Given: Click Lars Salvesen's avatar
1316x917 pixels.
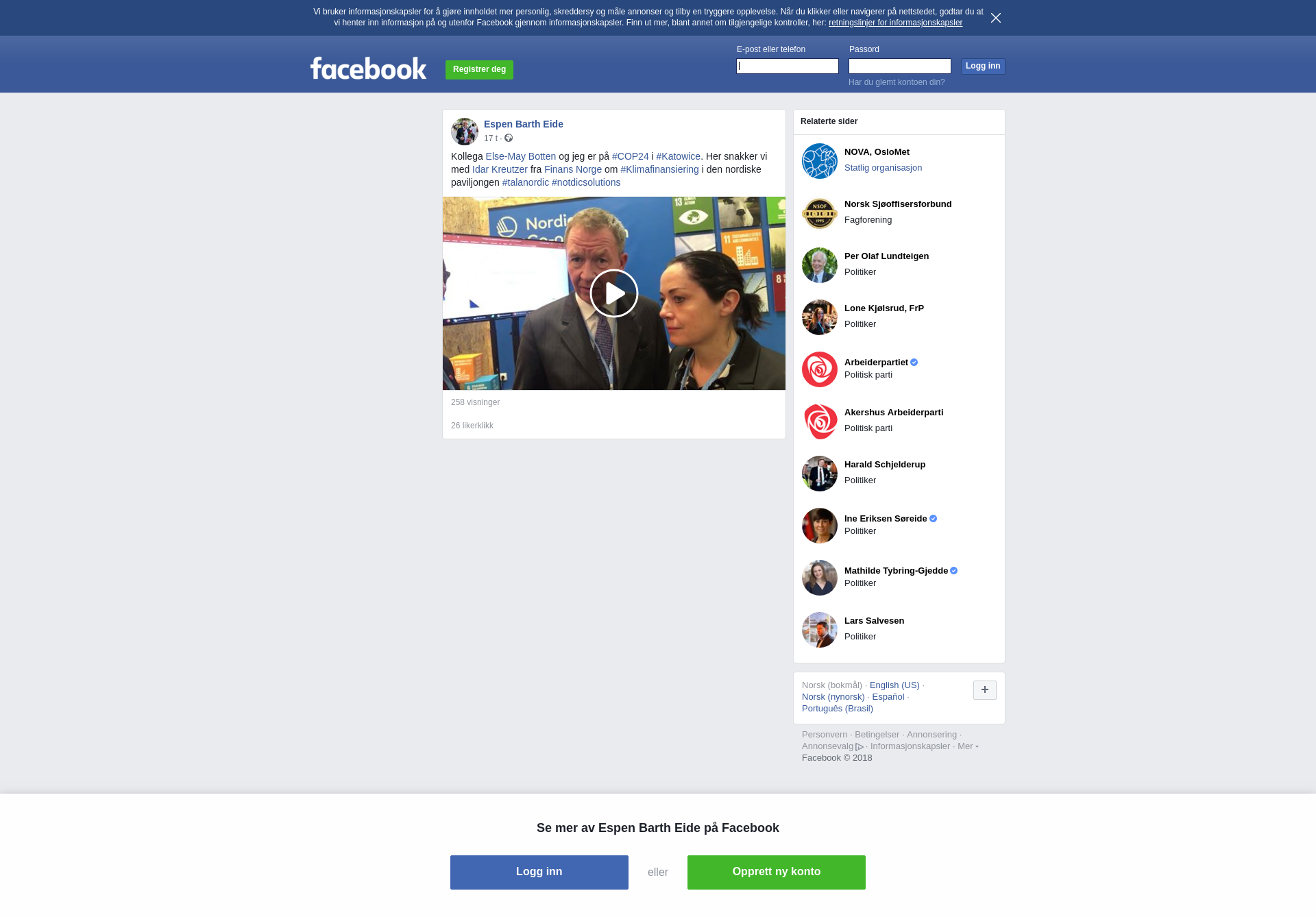Looking at the screenshot, I should 820,630.
